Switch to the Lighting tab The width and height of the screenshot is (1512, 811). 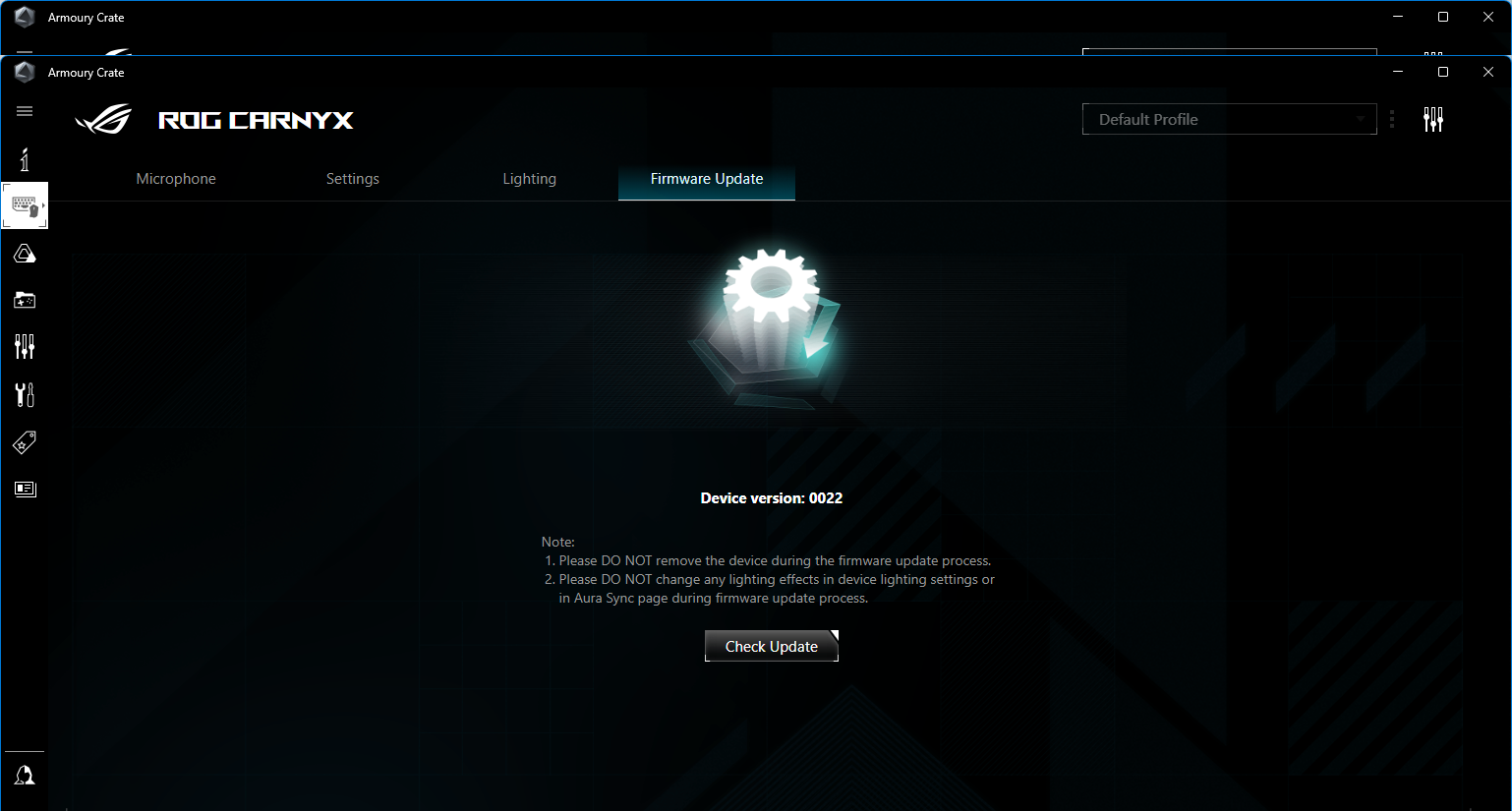pos(530,179)
